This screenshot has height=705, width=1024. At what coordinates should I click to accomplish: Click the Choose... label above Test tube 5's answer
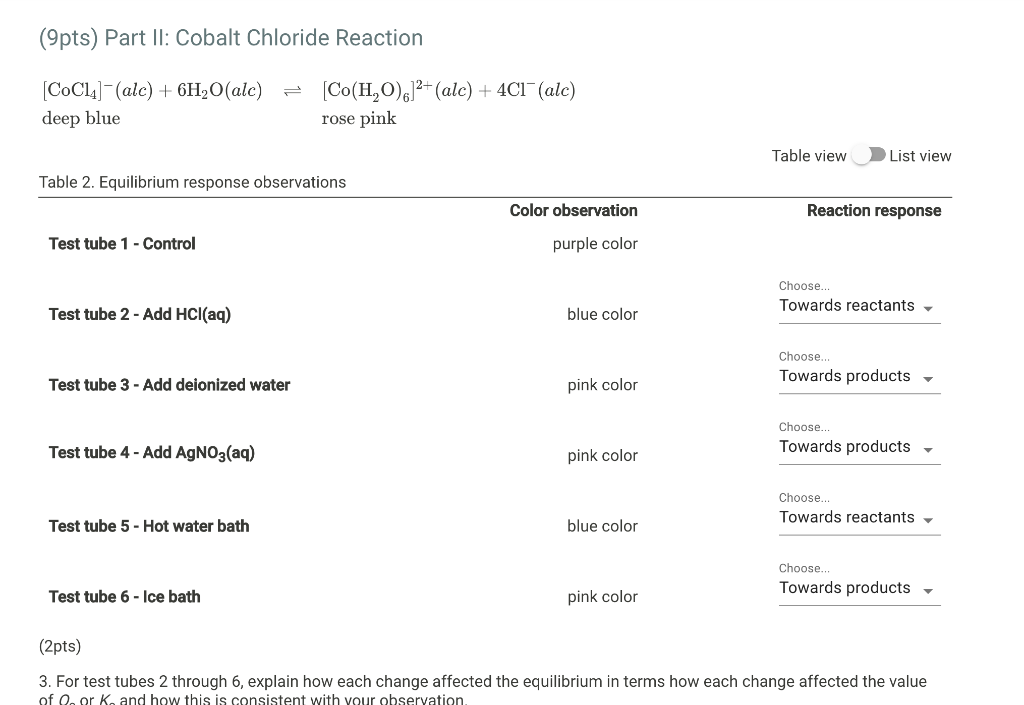804,497
